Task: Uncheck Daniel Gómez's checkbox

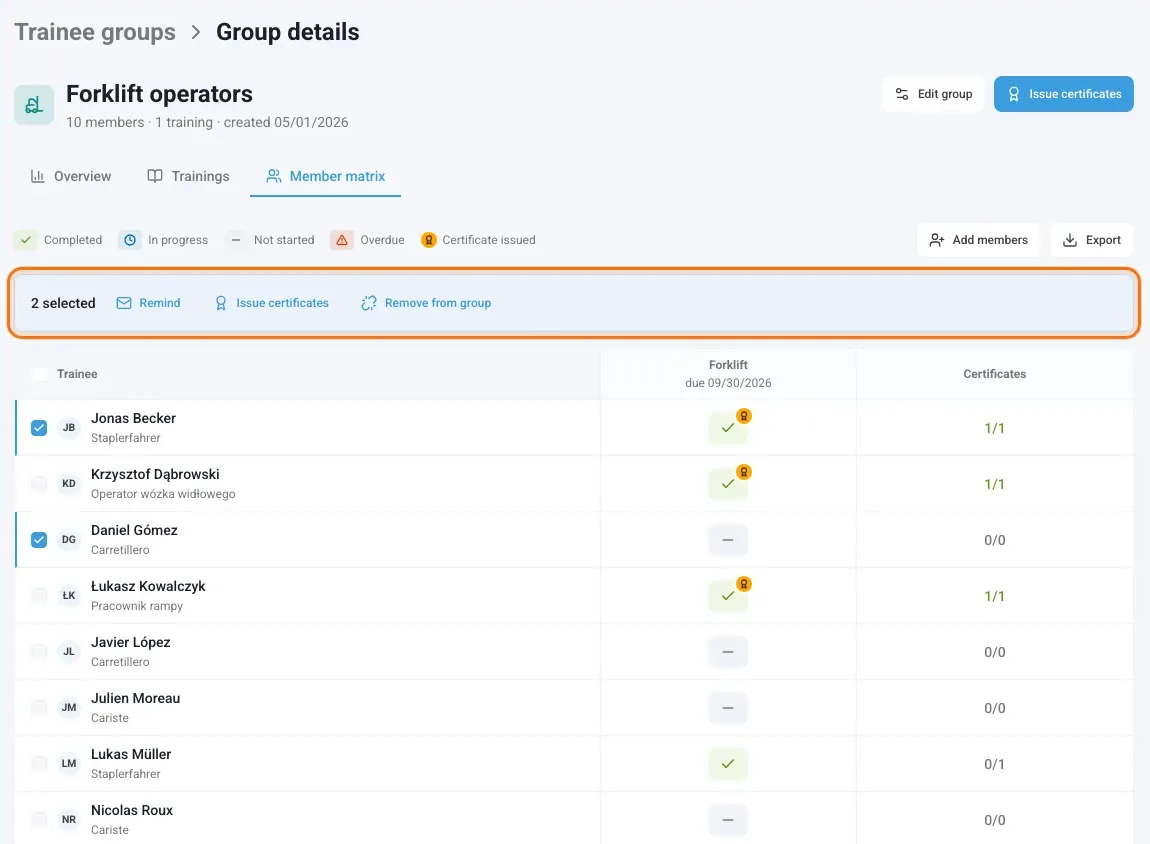Action: (39, 540)
